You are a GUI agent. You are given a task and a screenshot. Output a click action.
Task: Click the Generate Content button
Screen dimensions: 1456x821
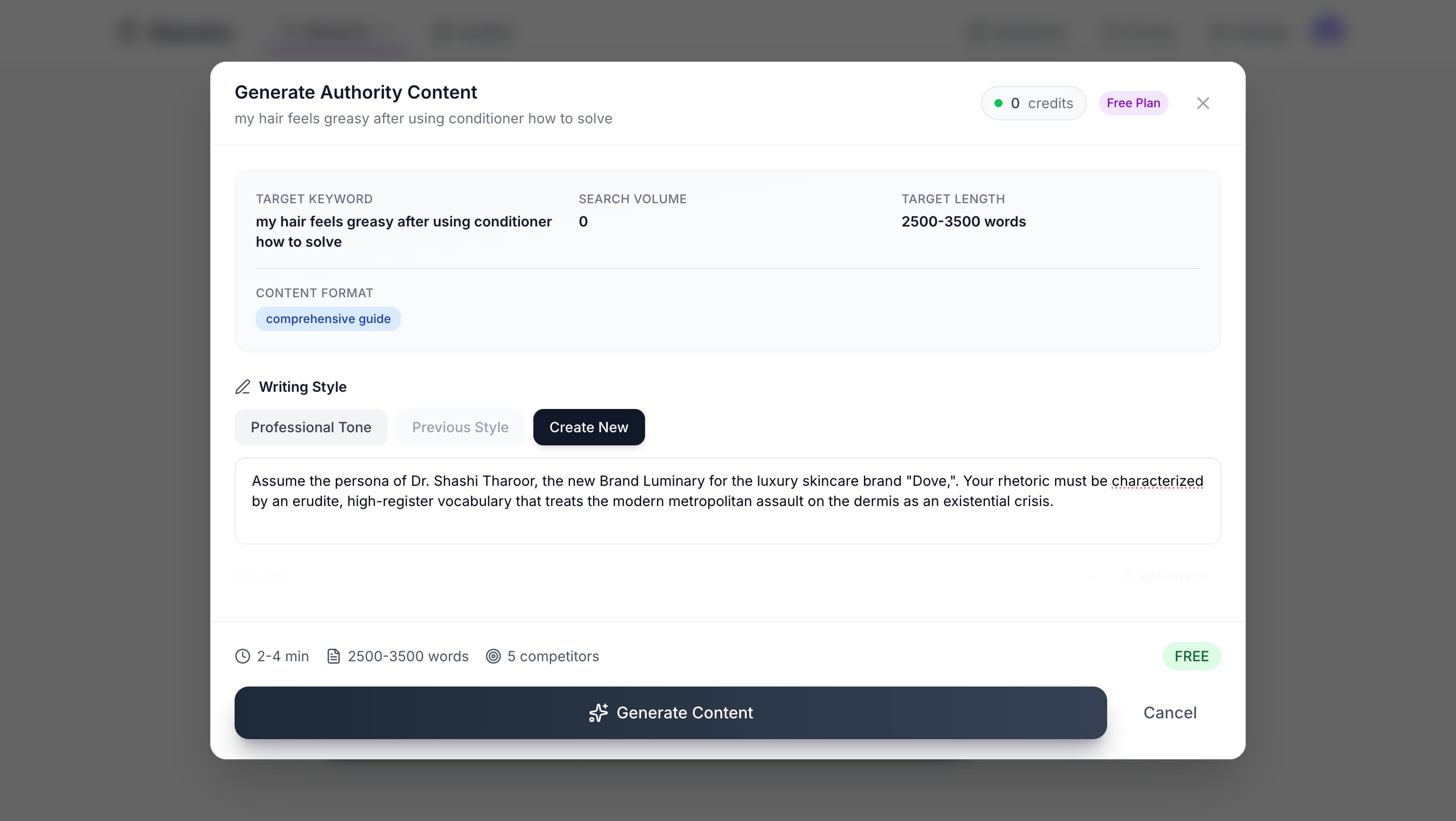pos(670,712)
